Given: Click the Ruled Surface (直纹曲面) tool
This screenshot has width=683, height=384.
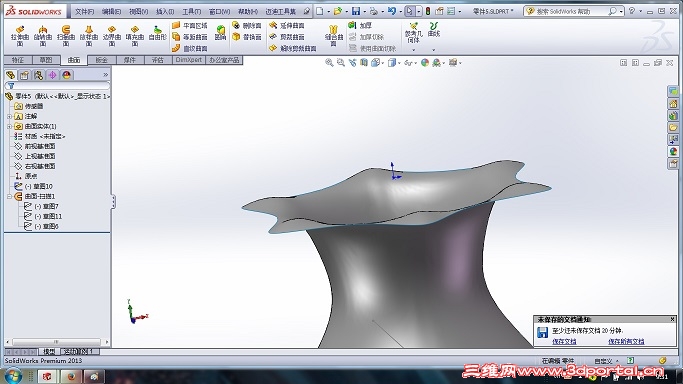Looking at the screenshot, I should point(189,48).
